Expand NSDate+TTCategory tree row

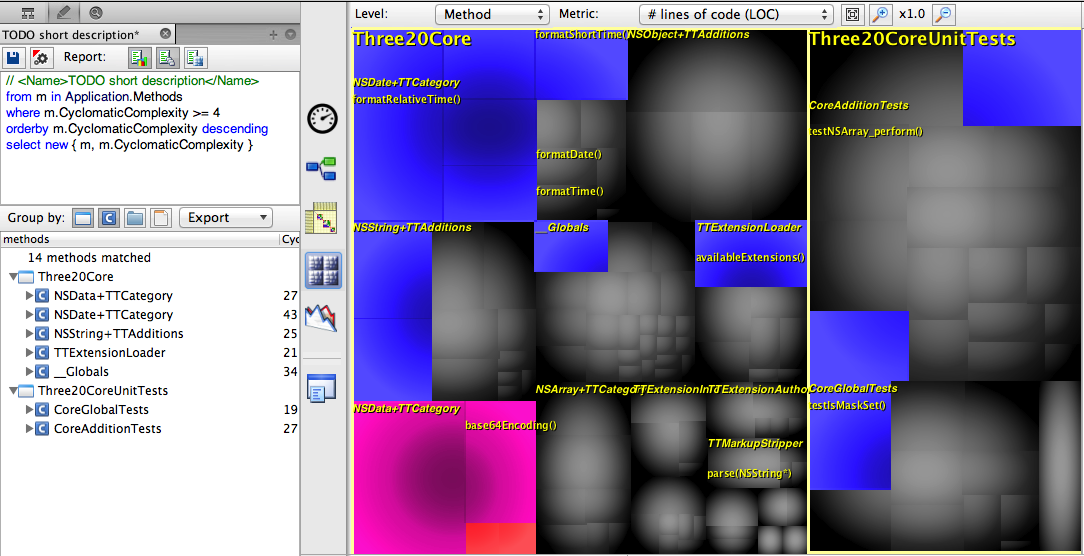pyautogui.click(x=29, y=315)
